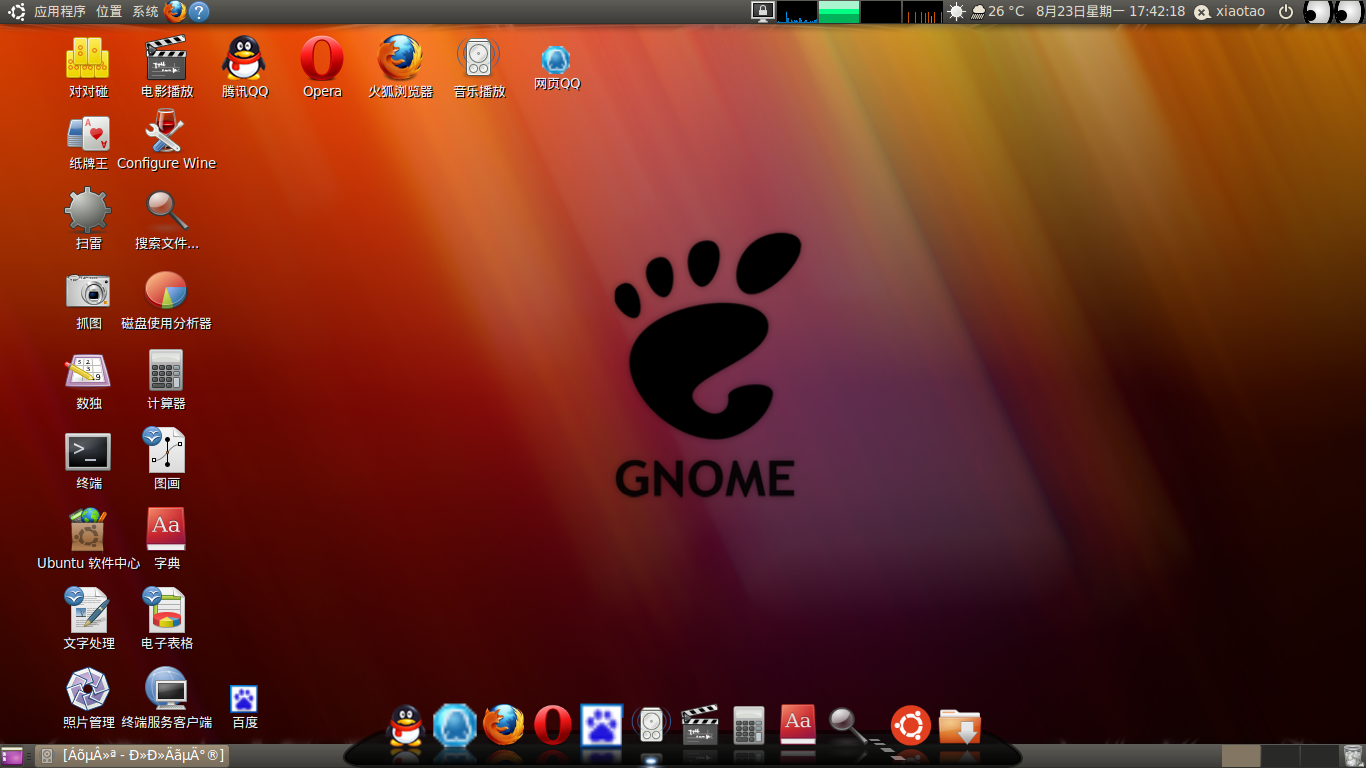Viewport: 1366px width, 768px height.
Task: Click the blue help question mark icon
Action: coord(199,12)
